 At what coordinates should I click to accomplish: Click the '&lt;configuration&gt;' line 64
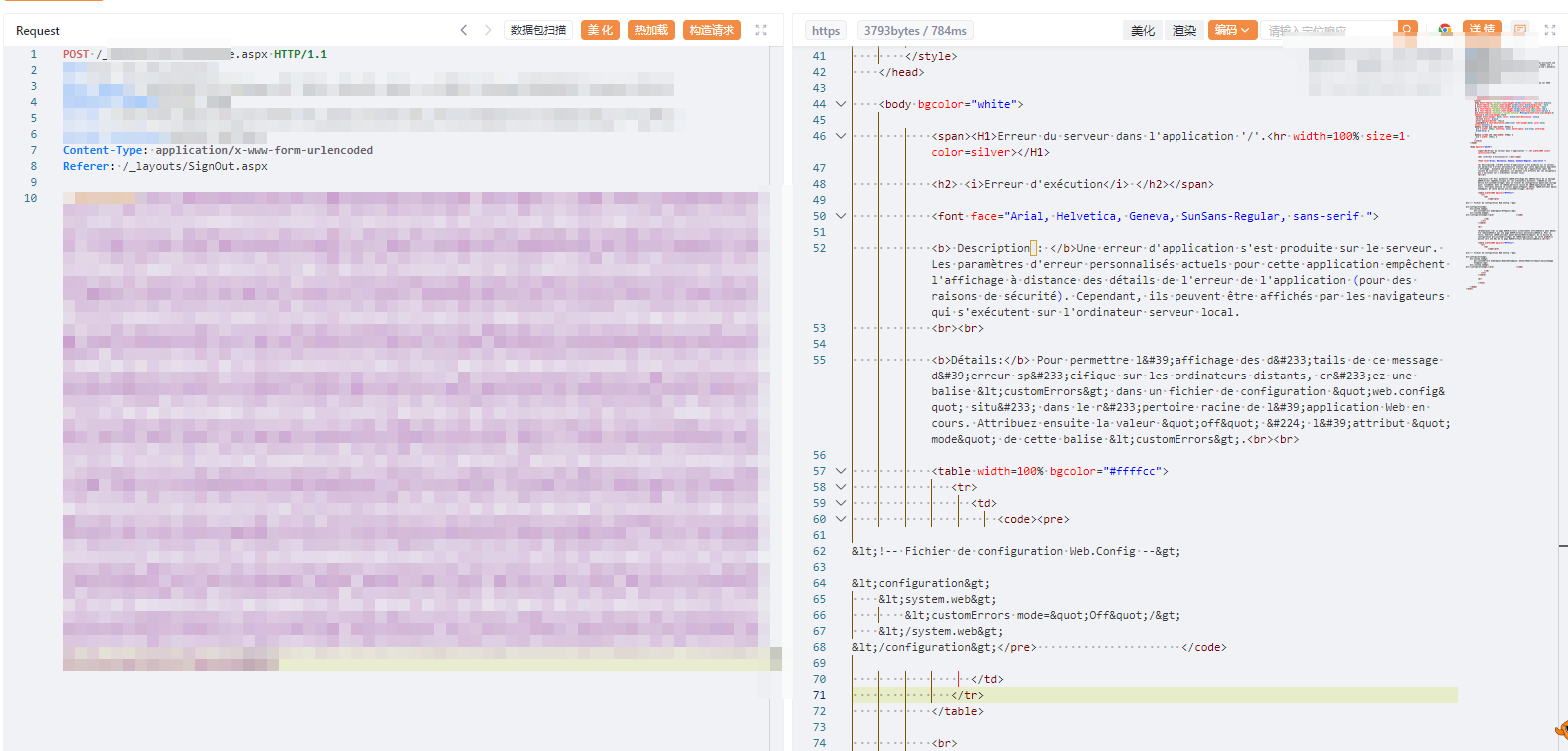point(921,583)
